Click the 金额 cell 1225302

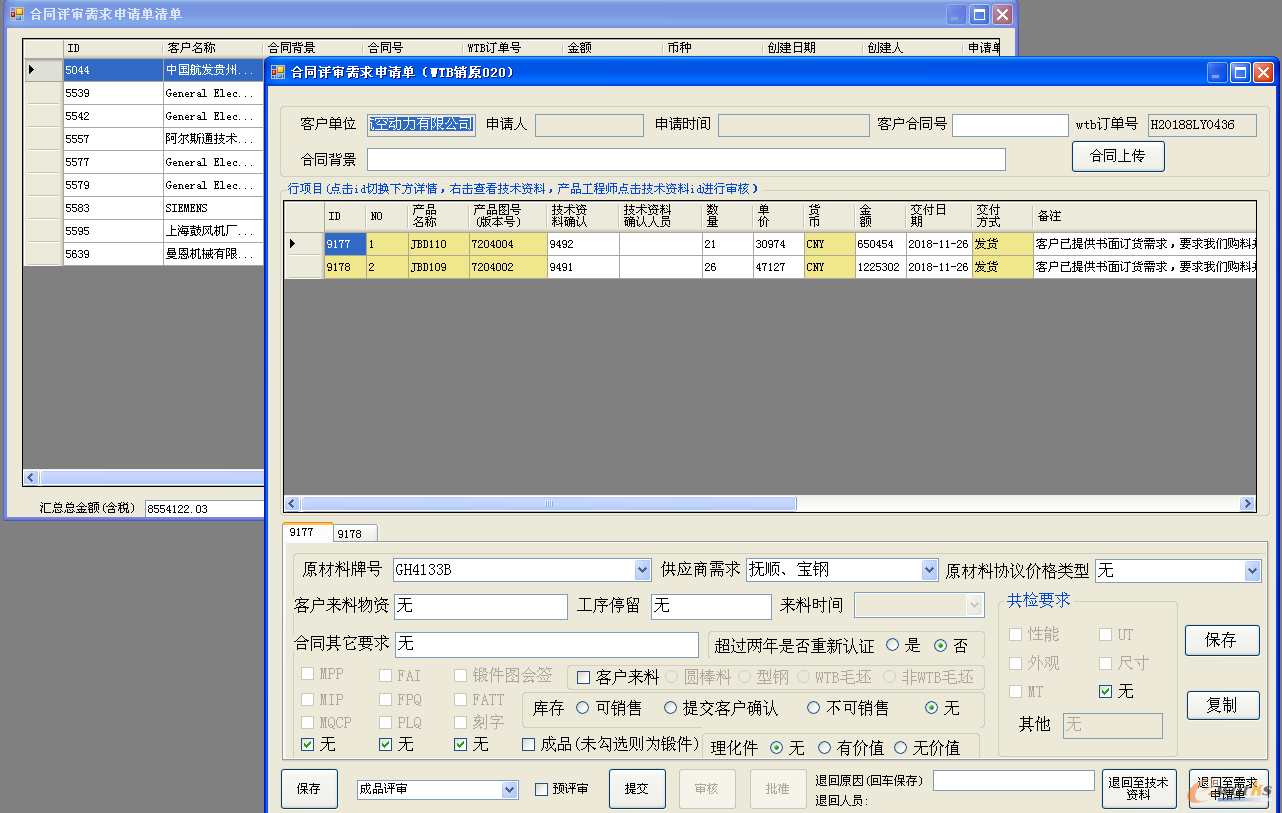coord(880,267)
